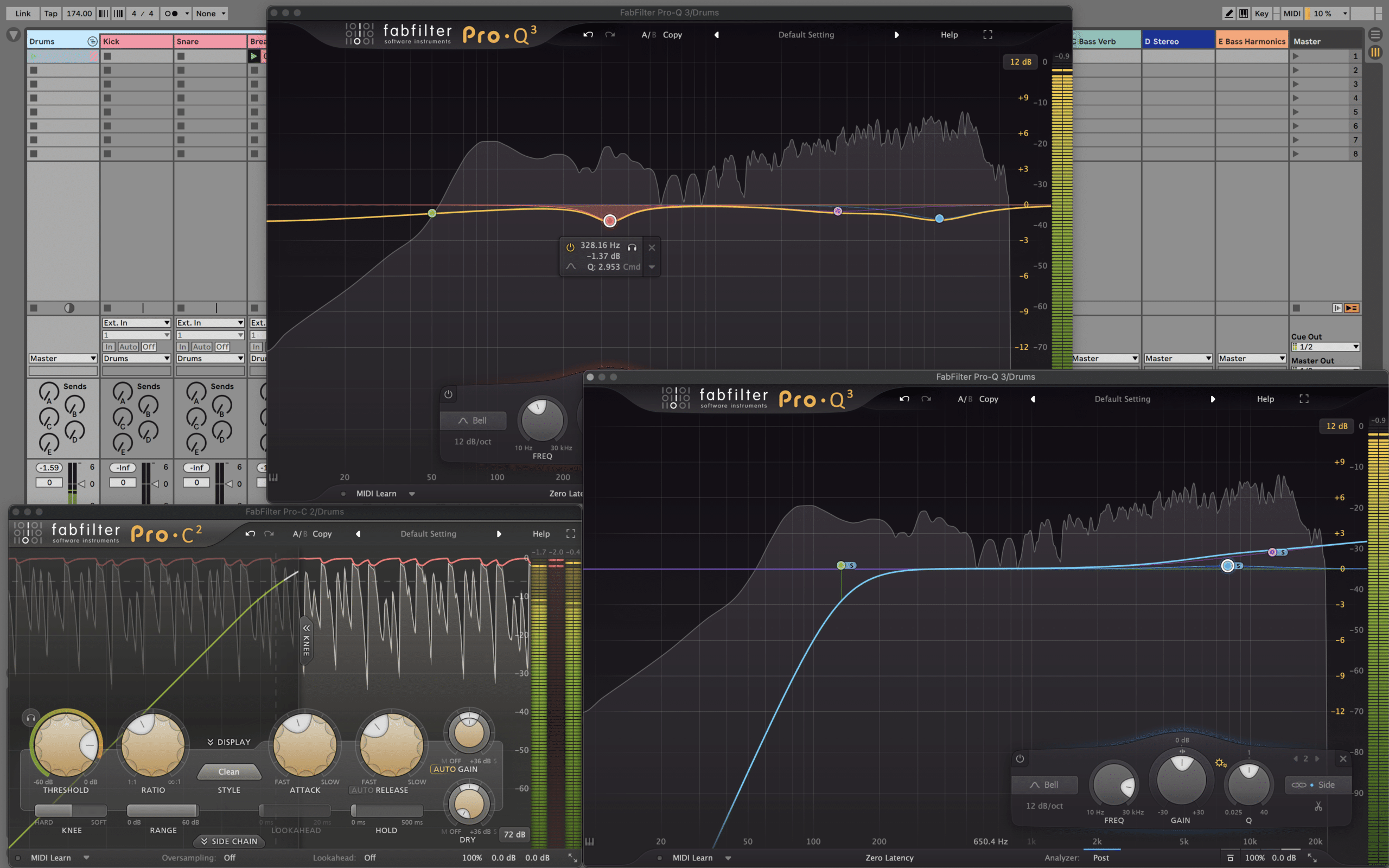Open the 328.16 Hz band popup dropdown arrow
This screenshot has height=868, width=1389.
(652, 267)
